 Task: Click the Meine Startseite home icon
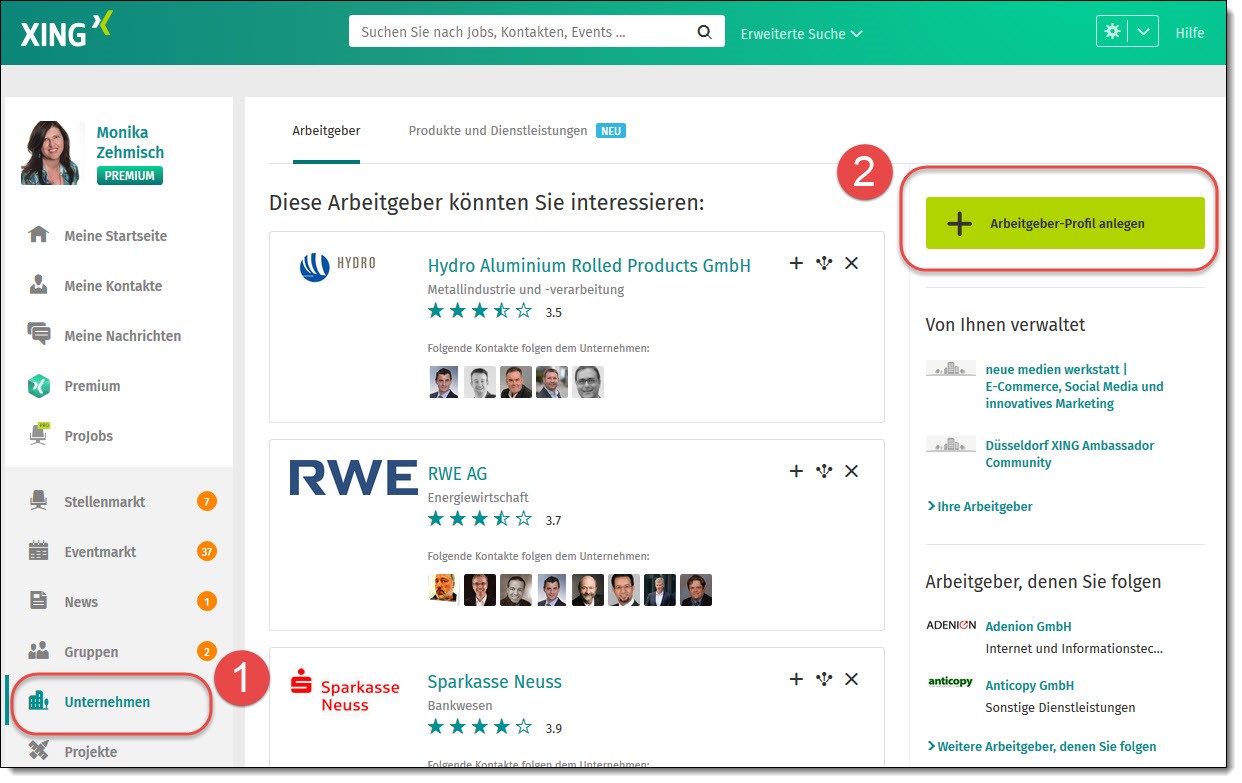click(x=39, y=235)
